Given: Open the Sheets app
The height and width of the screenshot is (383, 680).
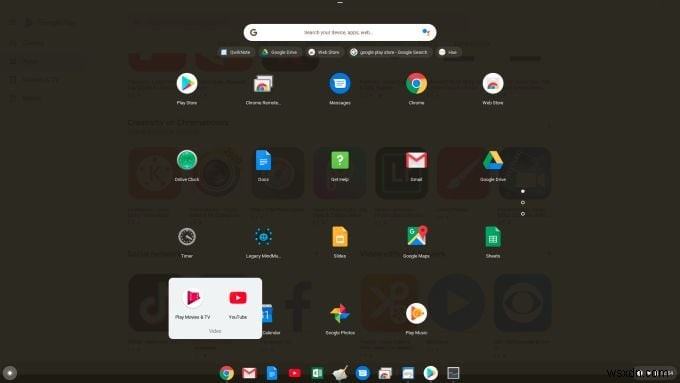Looking at the screenshot, I should pyautogui.click(x=493, y=237).
